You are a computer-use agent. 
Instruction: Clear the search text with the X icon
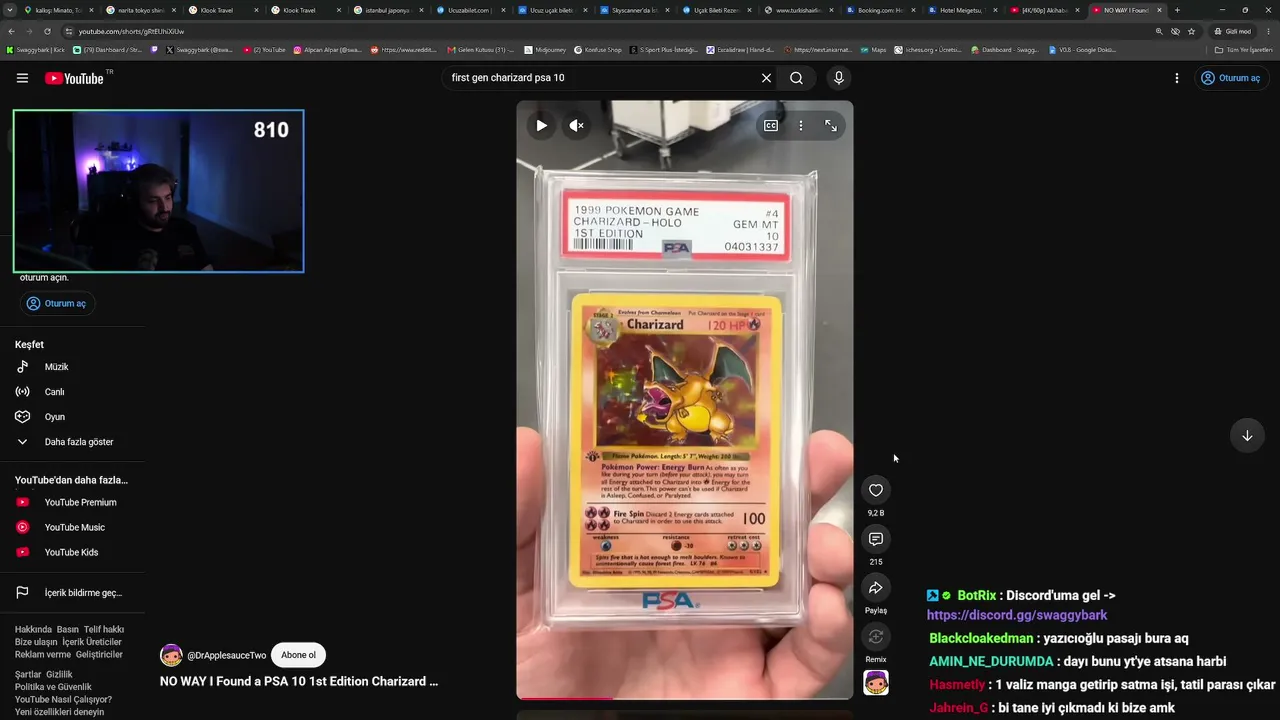(x=766, y=78)
